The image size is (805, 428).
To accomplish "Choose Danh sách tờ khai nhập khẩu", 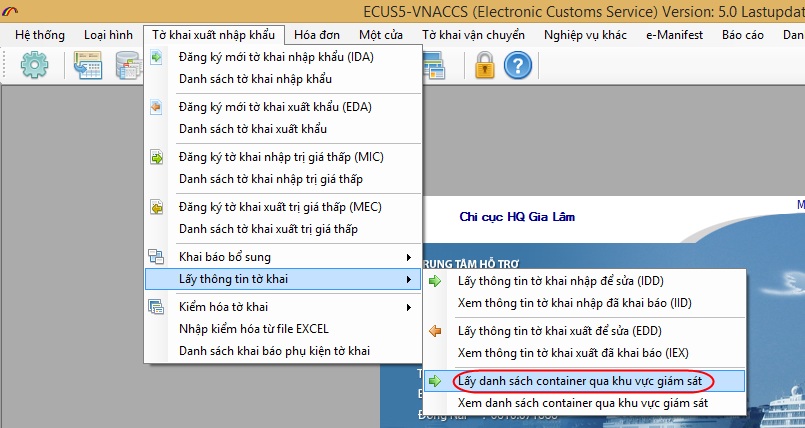I will 255,78.
